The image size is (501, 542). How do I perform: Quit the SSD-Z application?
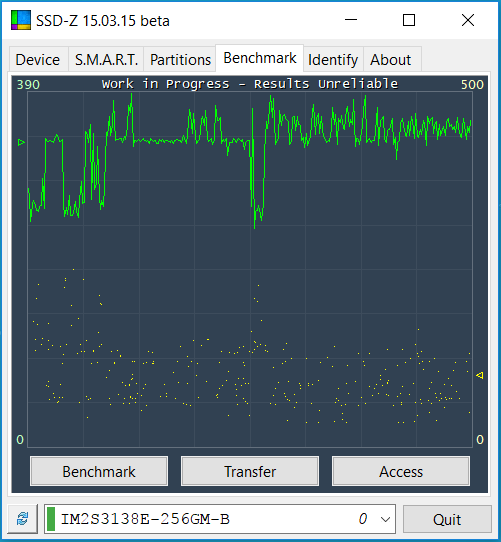(447, 519)
